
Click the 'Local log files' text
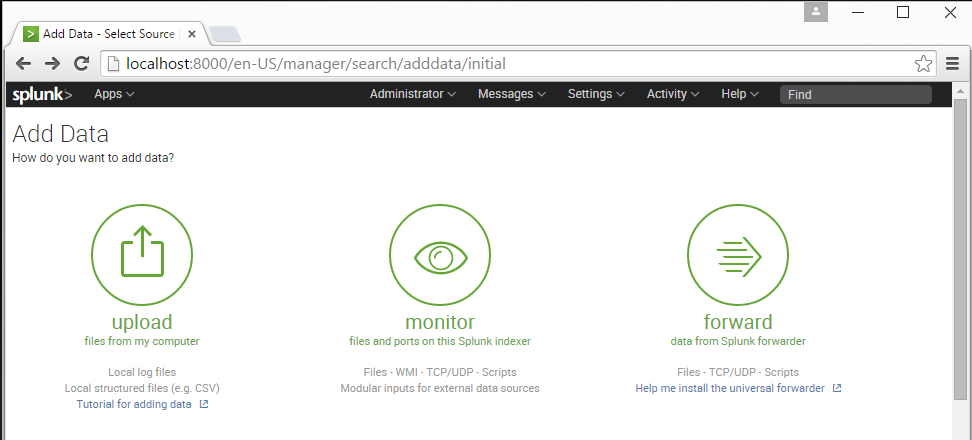(142, 372)
